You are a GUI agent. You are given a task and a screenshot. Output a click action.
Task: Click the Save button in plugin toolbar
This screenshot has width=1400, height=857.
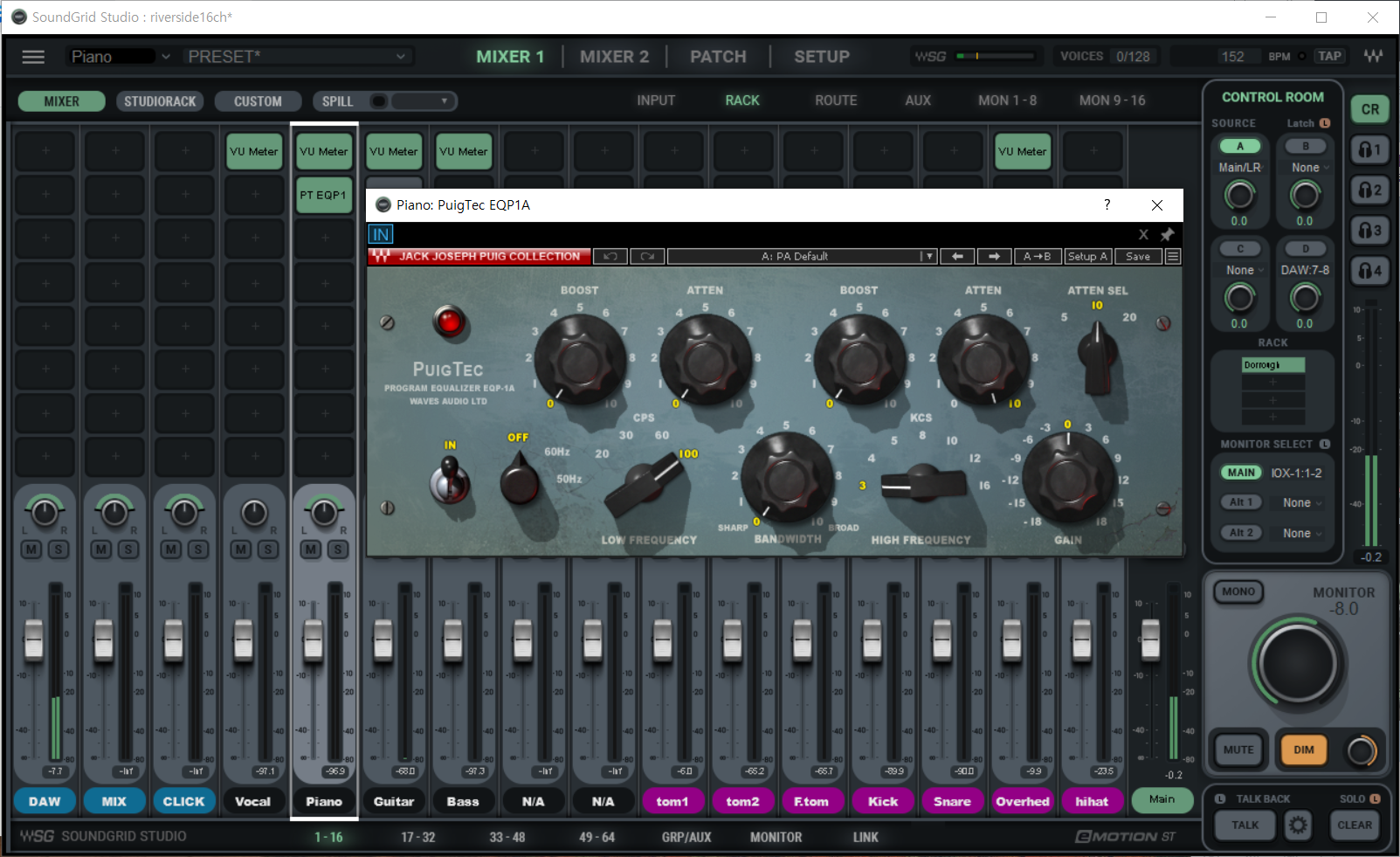tap(1137, 257)
